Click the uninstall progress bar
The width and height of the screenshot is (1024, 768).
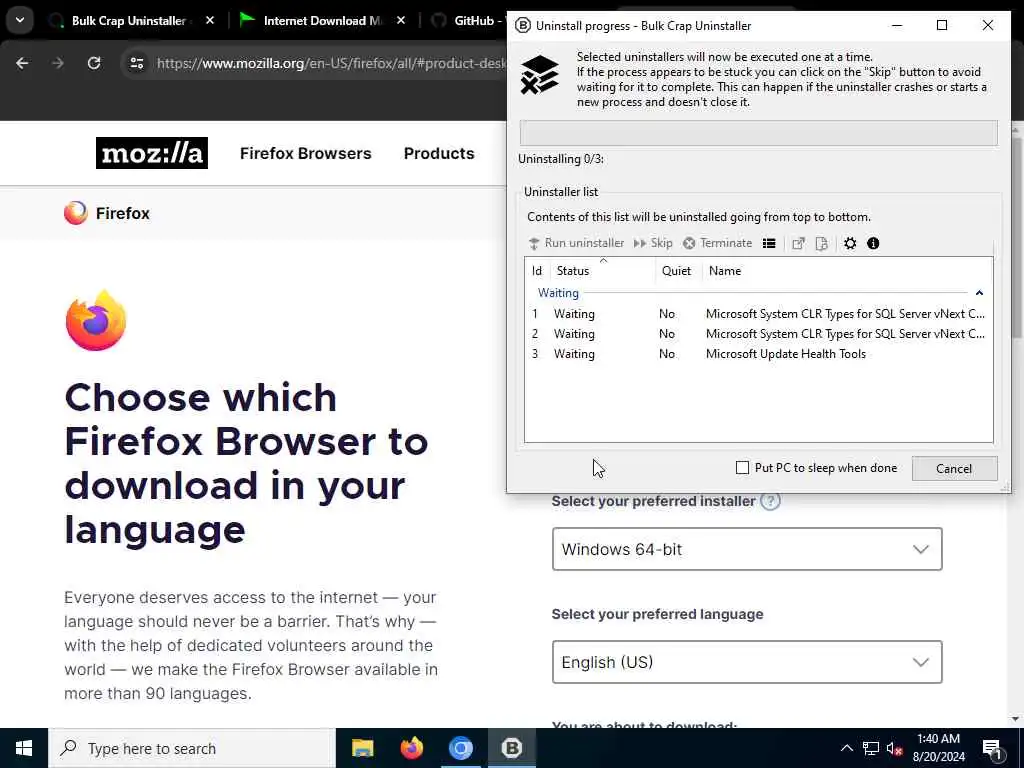pyautogui.click(x=758, y=133)
